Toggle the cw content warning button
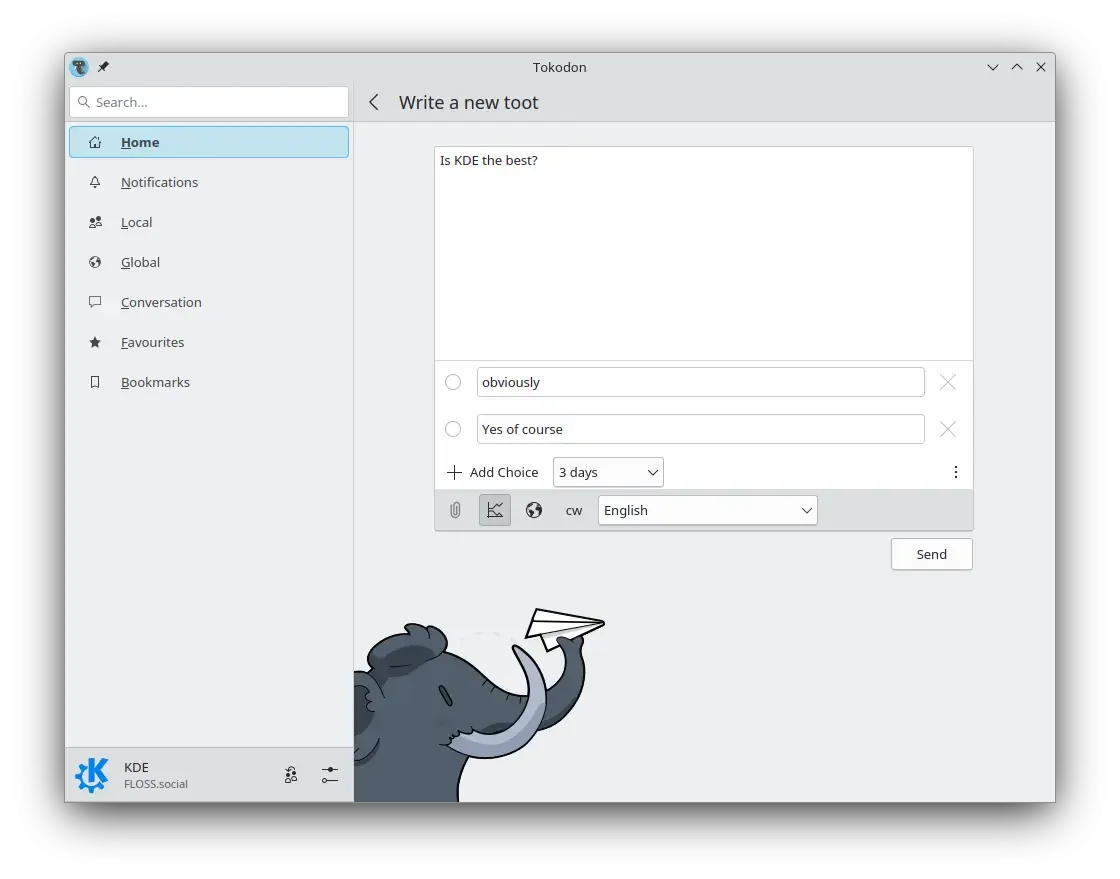The width and height of the screenshot is (1120, 879). [574, 510]
